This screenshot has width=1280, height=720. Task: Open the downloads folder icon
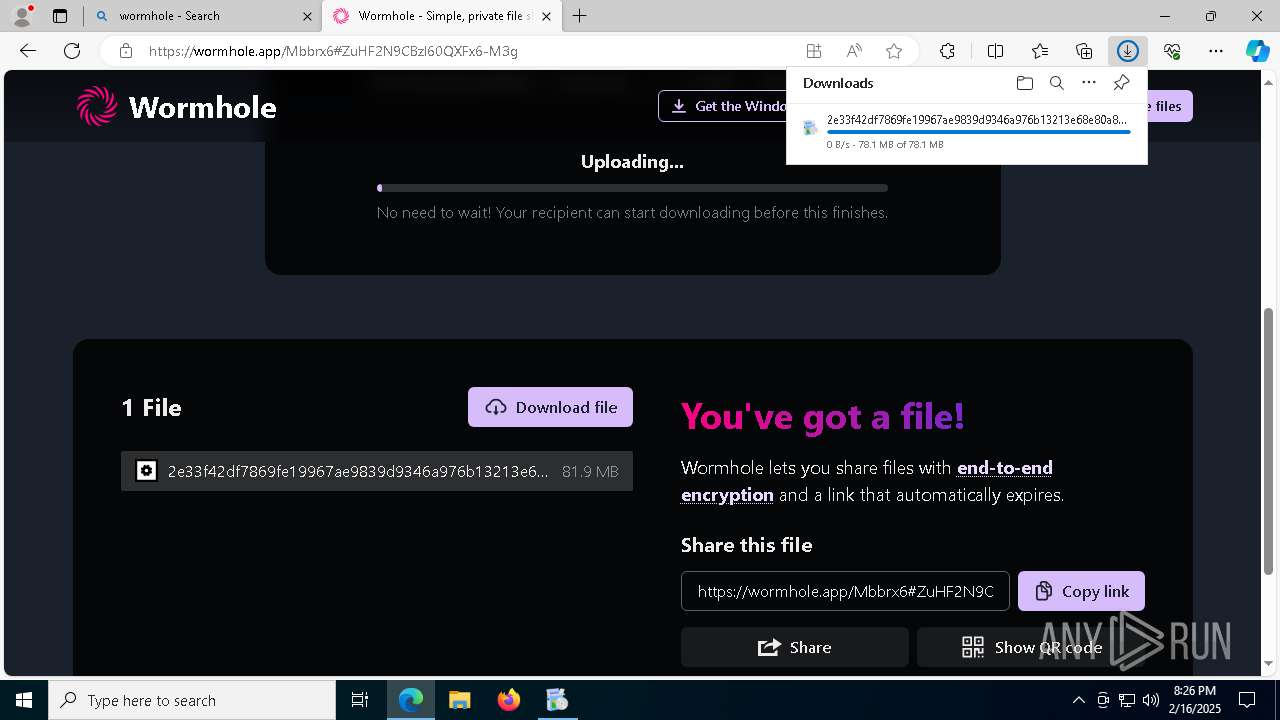click(1024, 83)
